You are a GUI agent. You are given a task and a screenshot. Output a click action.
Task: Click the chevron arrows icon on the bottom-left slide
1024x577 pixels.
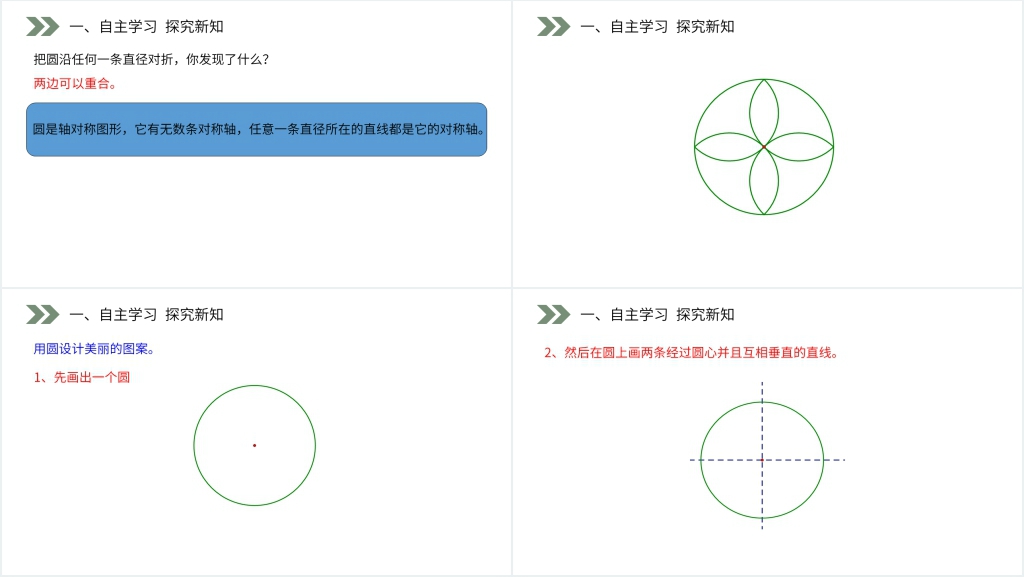[43, 314]
